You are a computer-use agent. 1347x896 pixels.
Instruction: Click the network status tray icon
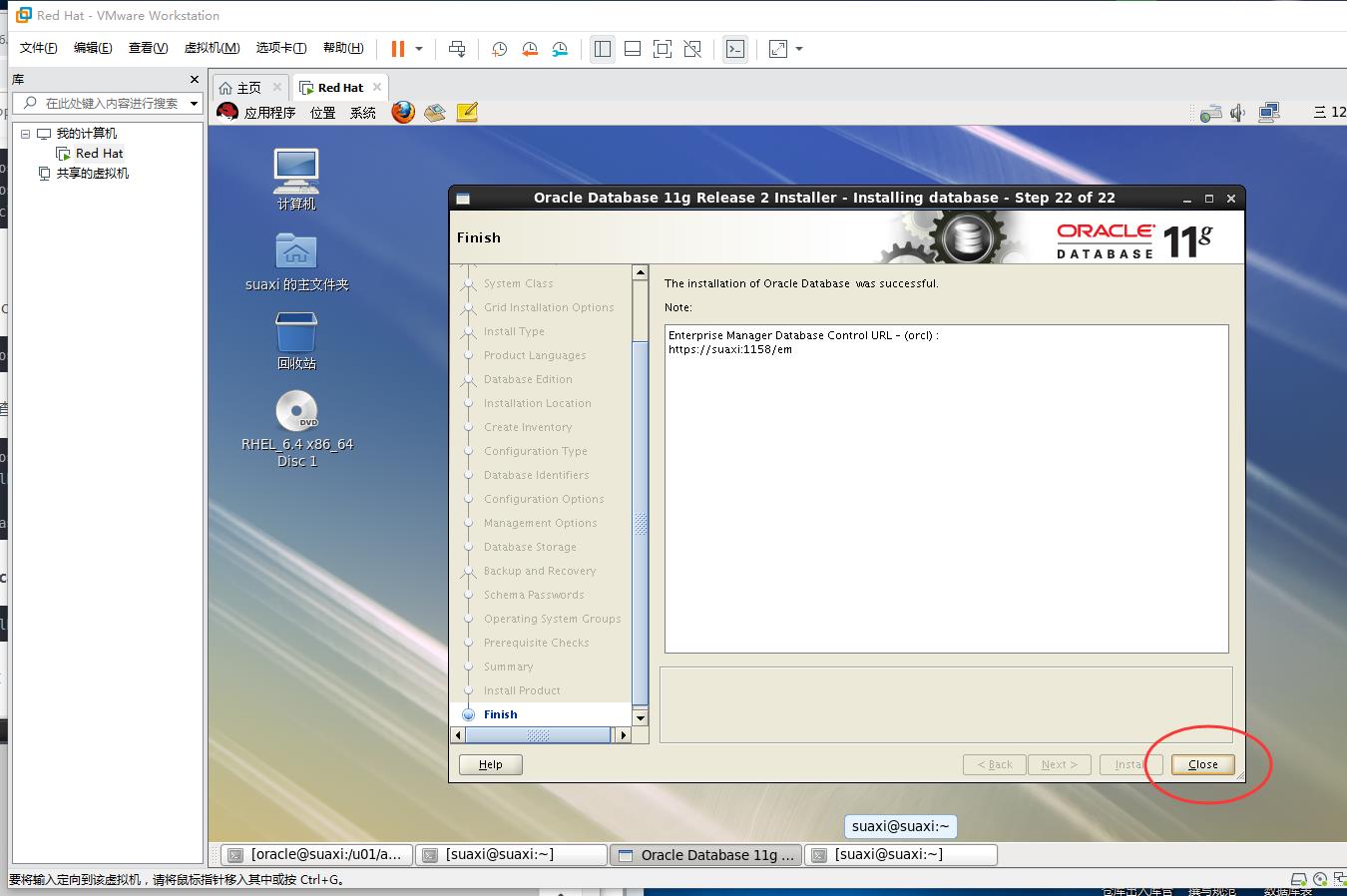pyautogui.click(x=1210, y=113)
